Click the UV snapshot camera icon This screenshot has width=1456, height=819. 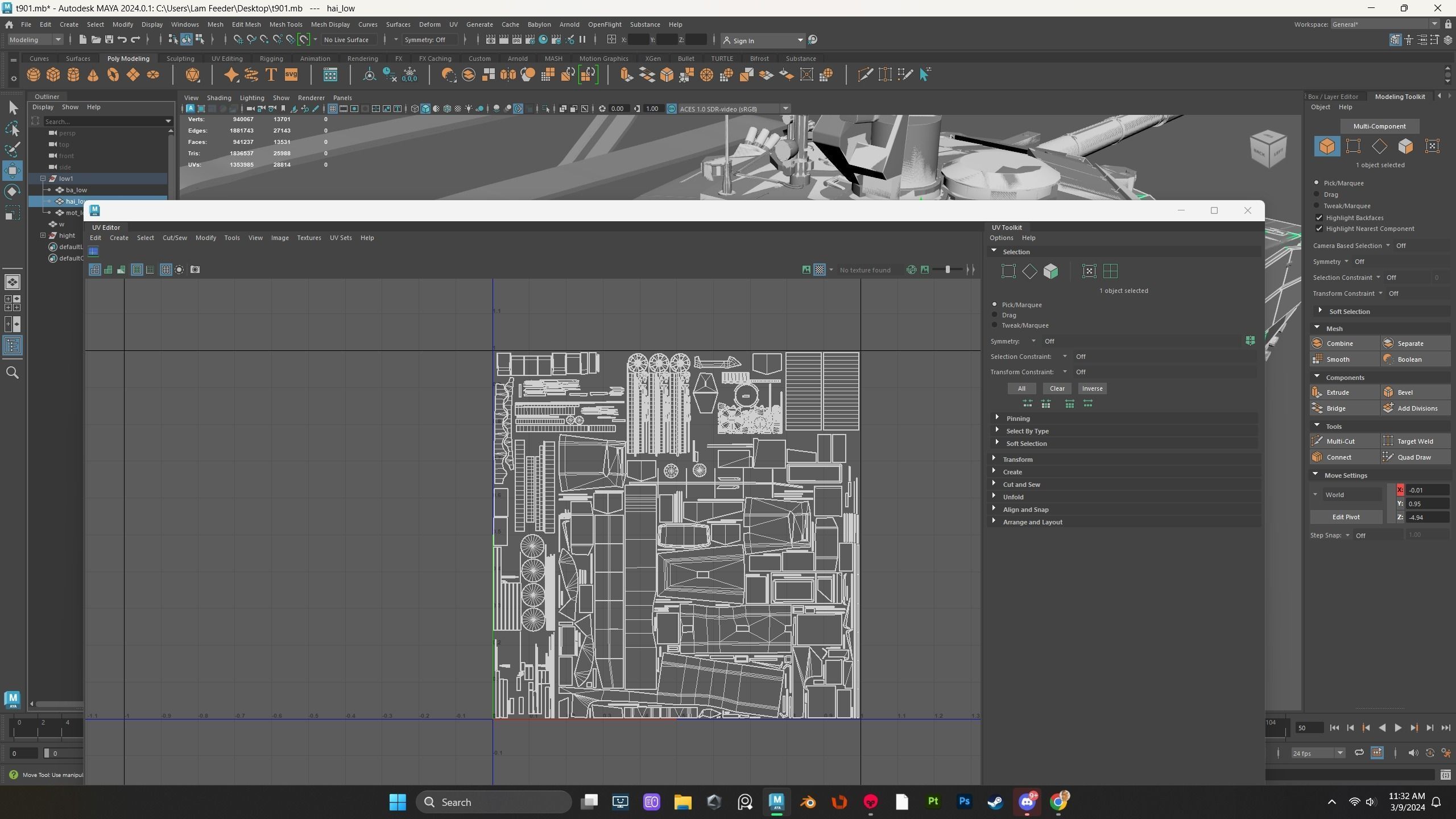pyautogui.click(x=195, y=270)
